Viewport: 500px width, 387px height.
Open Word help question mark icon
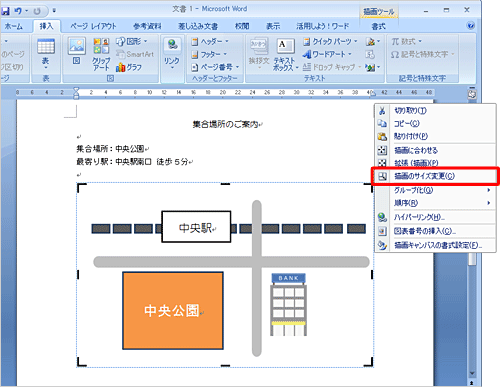pos(471,26)
